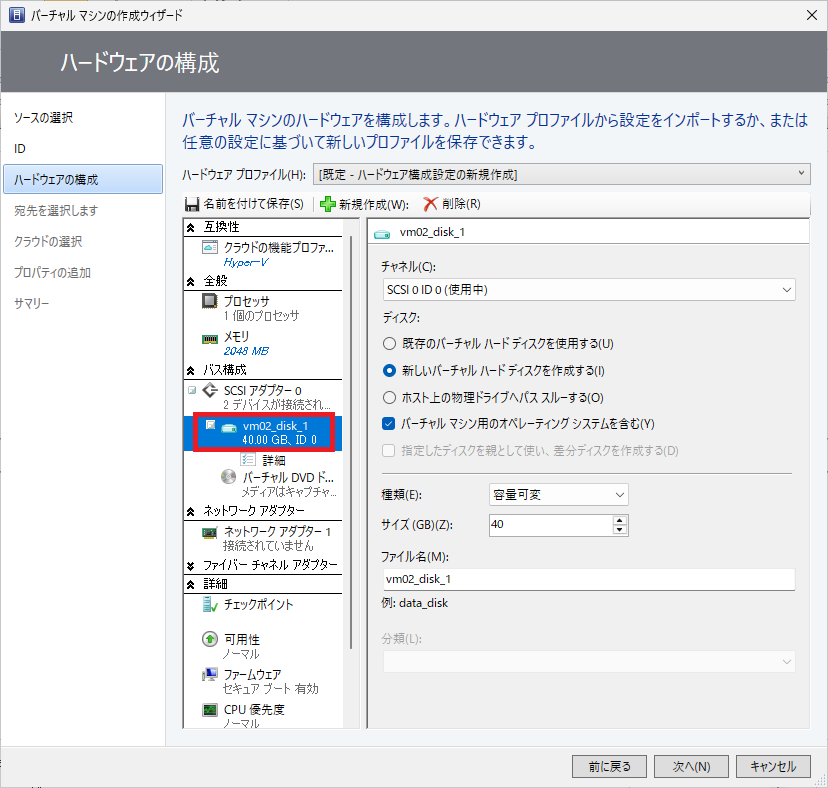
Task: Collapse the vm02_disk_1 tree node
Action: point(210,425)
